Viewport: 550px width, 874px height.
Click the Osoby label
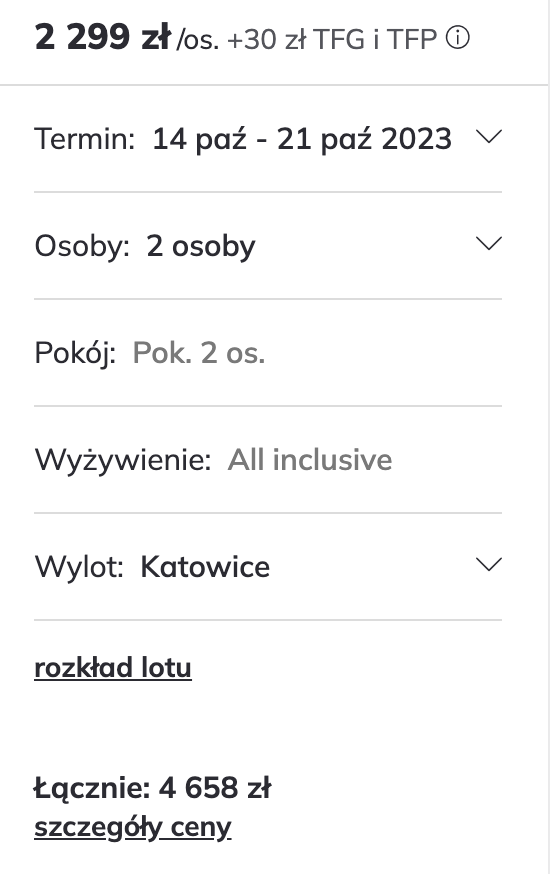pos(82,246)
